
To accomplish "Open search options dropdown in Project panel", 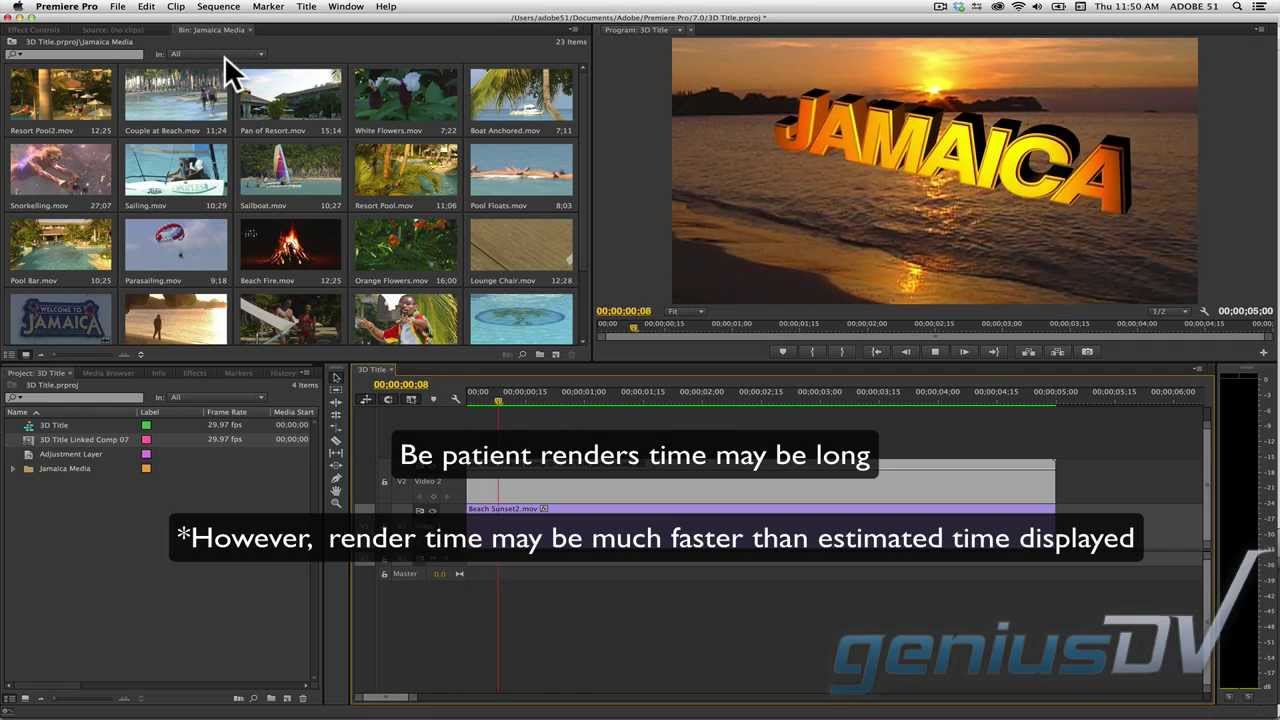I will 14,397.
